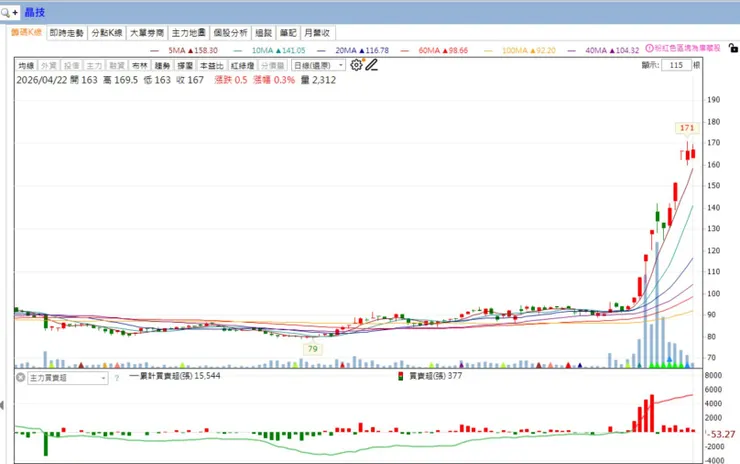Viewport: 740px width, 464px height.
Task: Click the info icon beside the pink zone note
Action: (649, 48)
